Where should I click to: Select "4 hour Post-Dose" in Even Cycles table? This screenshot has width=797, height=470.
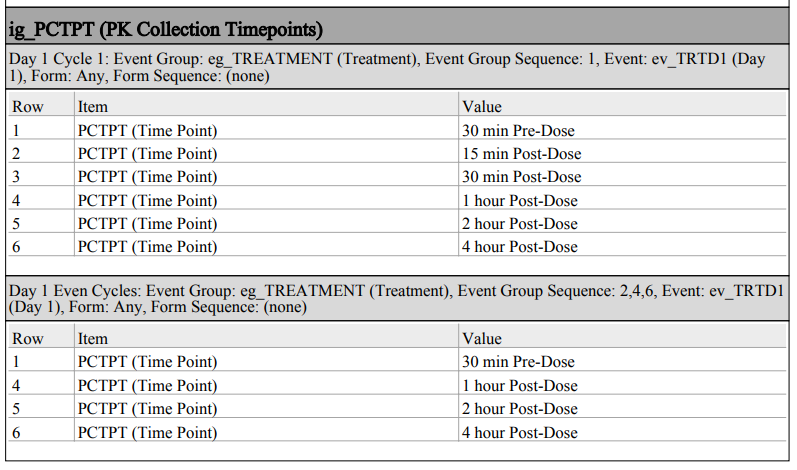(x=520, y=432)
